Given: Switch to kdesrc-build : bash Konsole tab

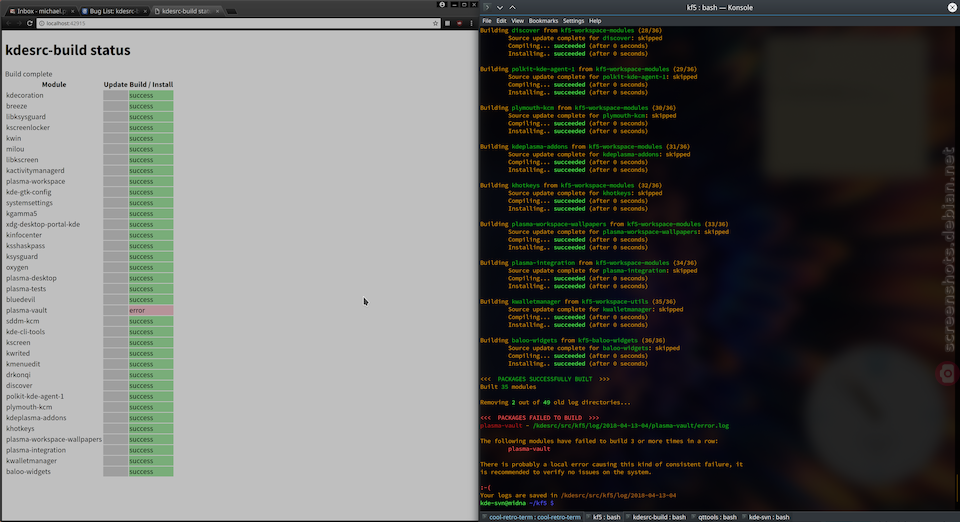Looking at the screenshot, I should tap(656, 517).
